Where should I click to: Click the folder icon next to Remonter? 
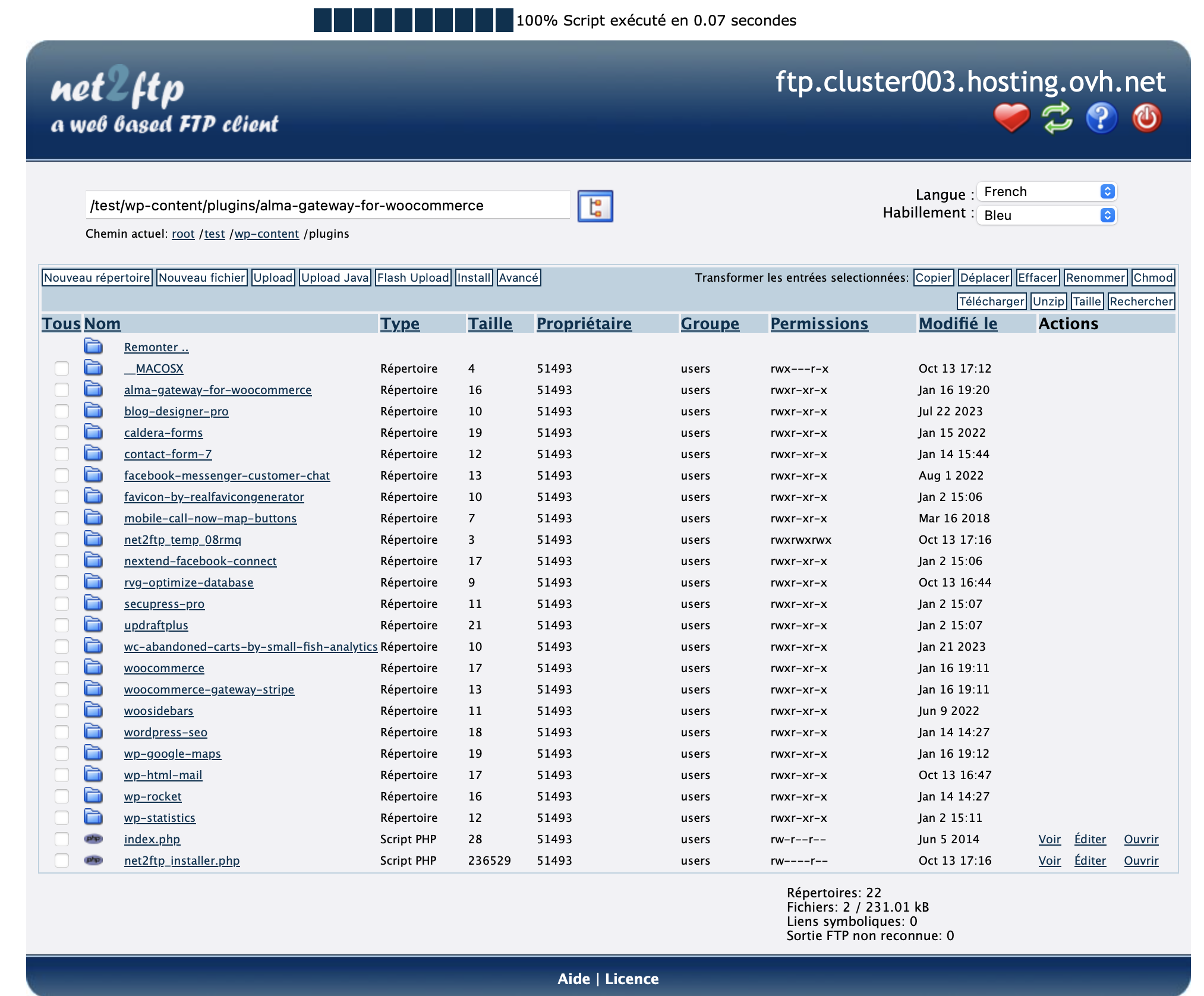(93, 346)
